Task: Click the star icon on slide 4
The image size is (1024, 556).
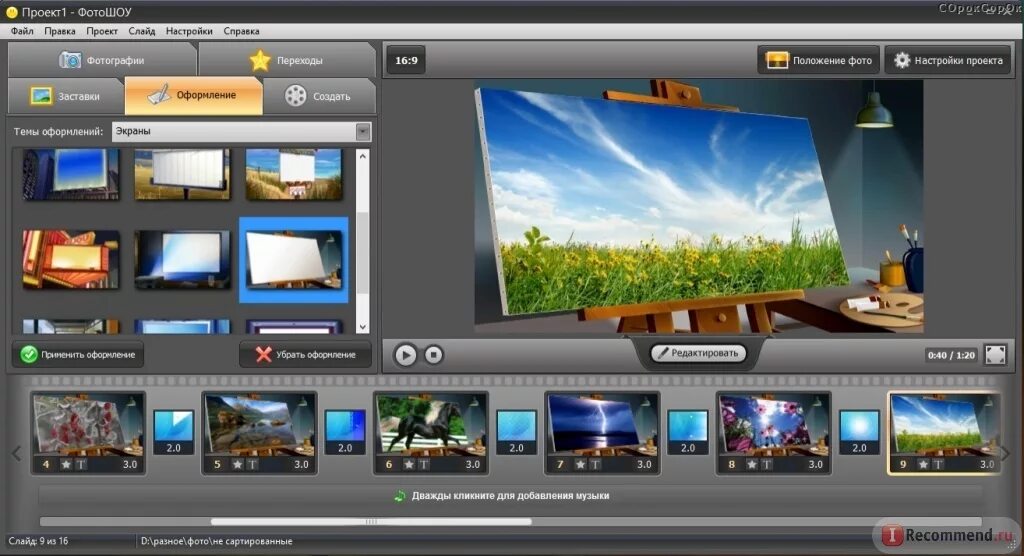Action: 66,465
